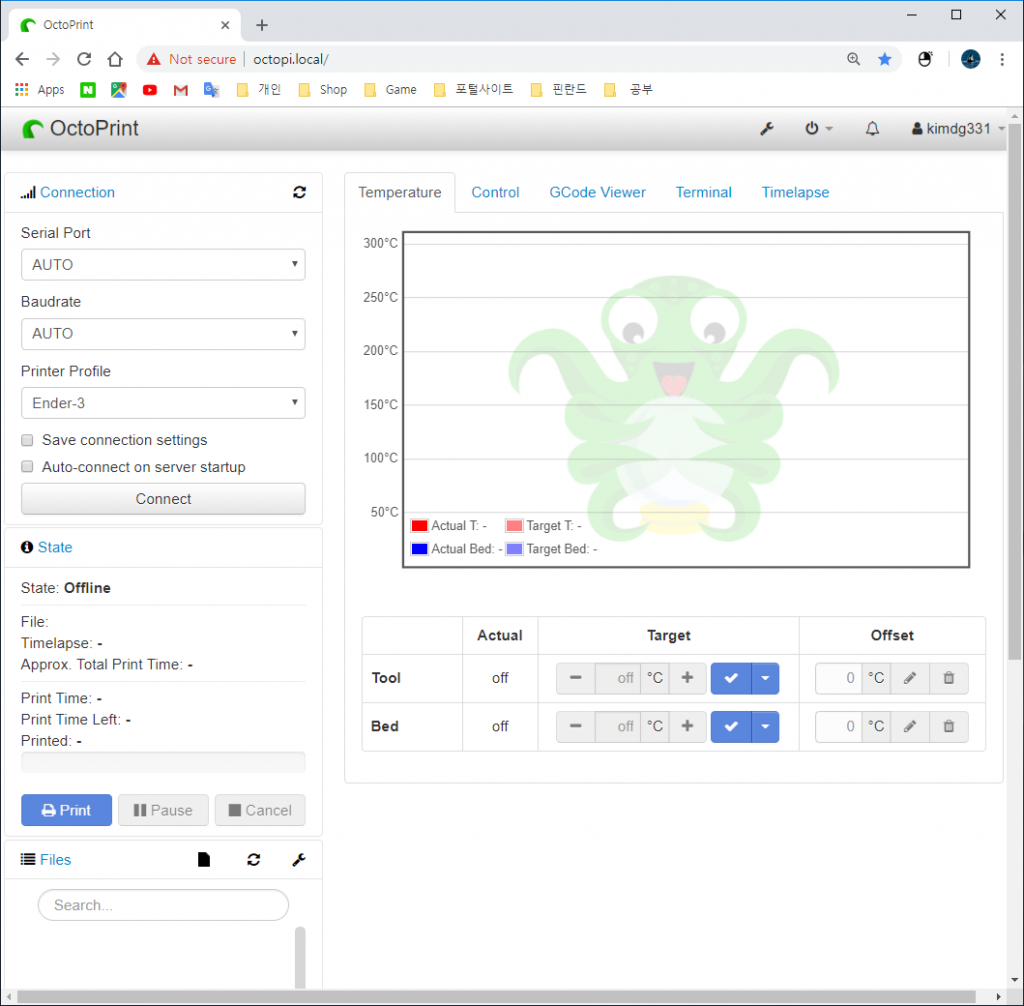1024x1006 pixels.
Task: Decrease Tool target temperature with minus
Action: point(575,678)
